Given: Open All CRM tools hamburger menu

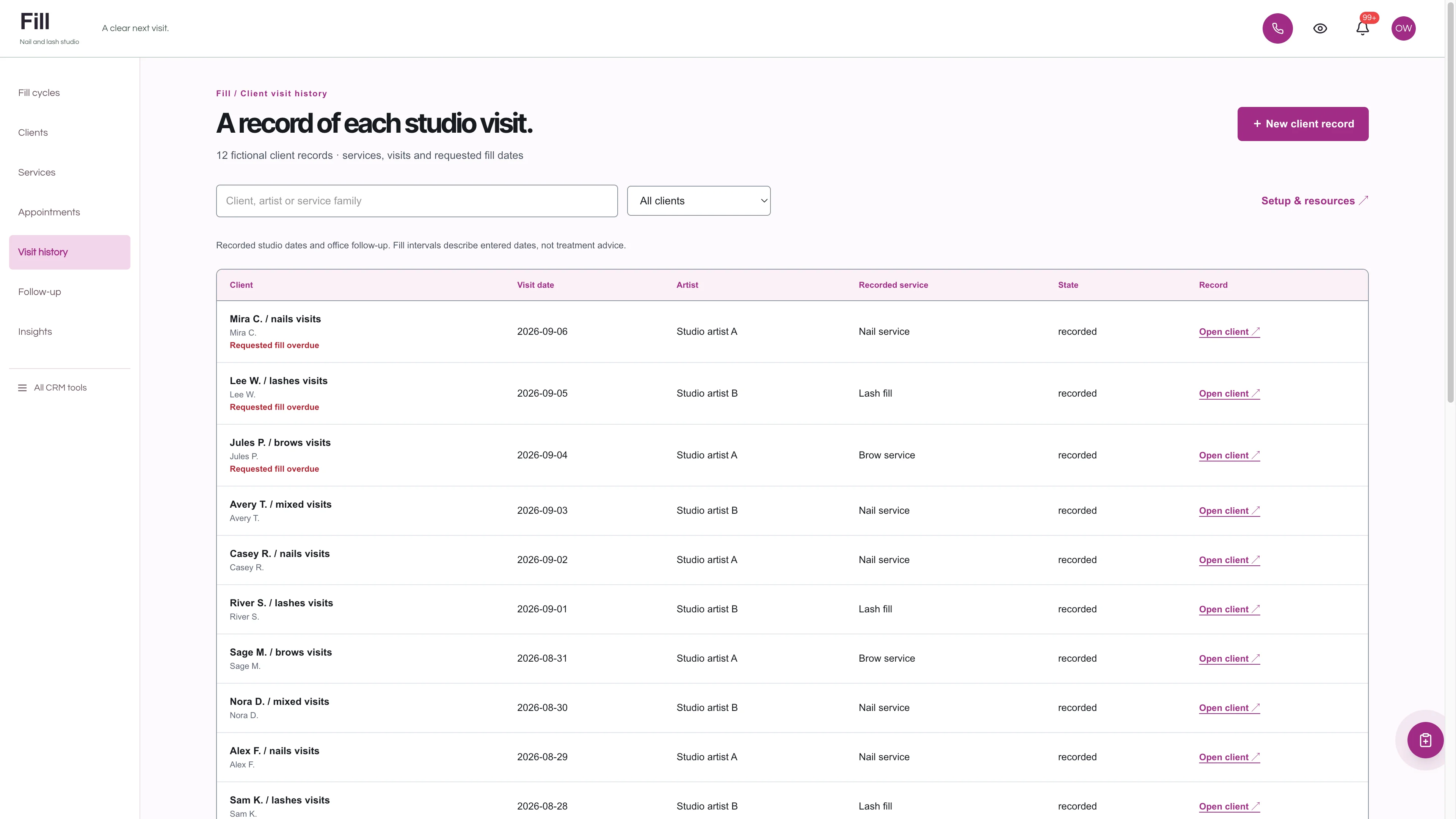Looking at the screenshot, I should point(53,388).
